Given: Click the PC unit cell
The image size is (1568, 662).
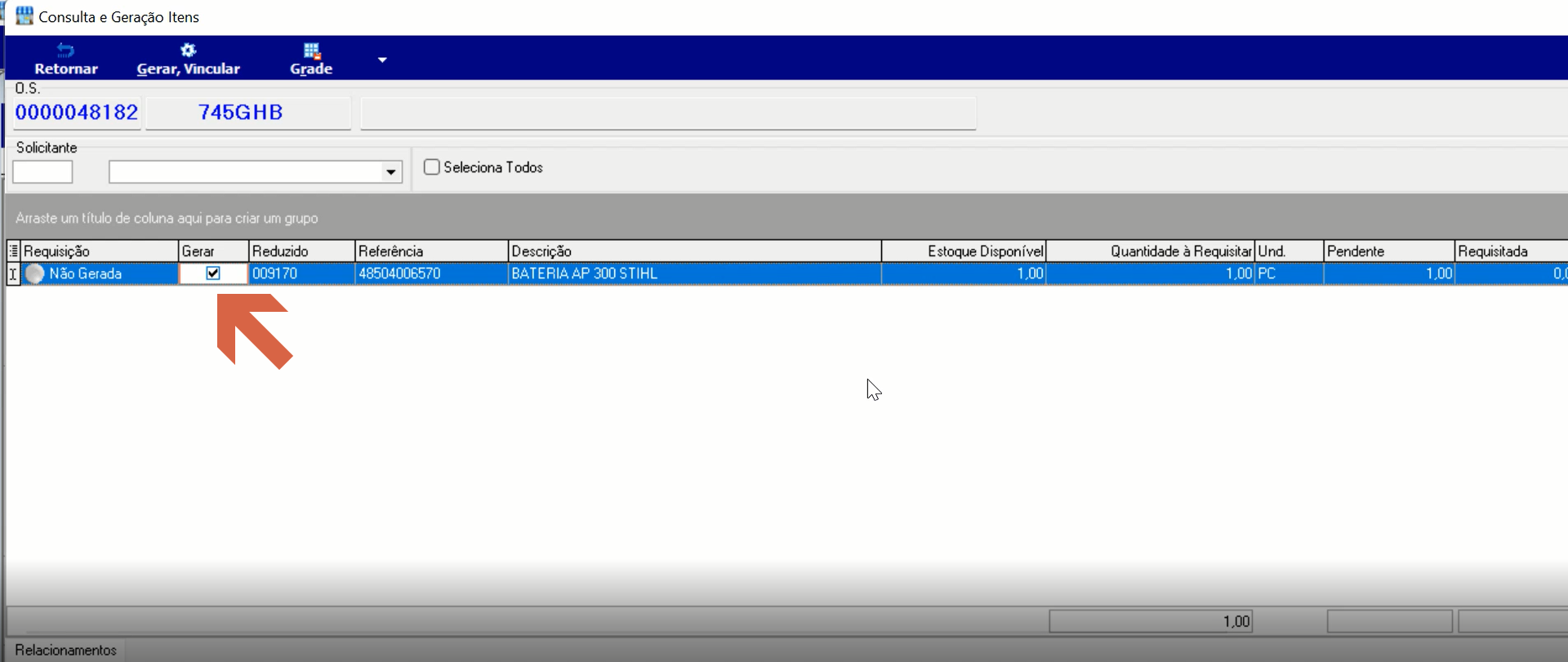Looking at the screenshot, I should tap(1289, 273).
